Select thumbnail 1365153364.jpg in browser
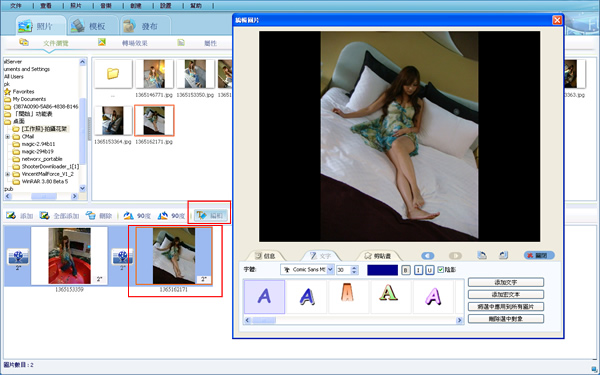 coord(113,121)
